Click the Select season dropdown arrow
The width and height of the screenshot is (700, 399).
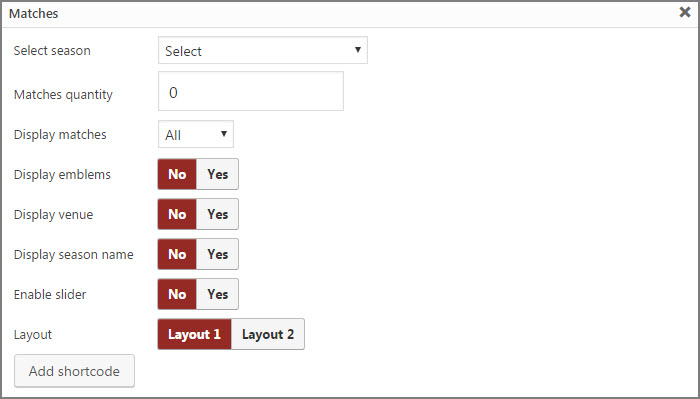click(x=358, y=50)
